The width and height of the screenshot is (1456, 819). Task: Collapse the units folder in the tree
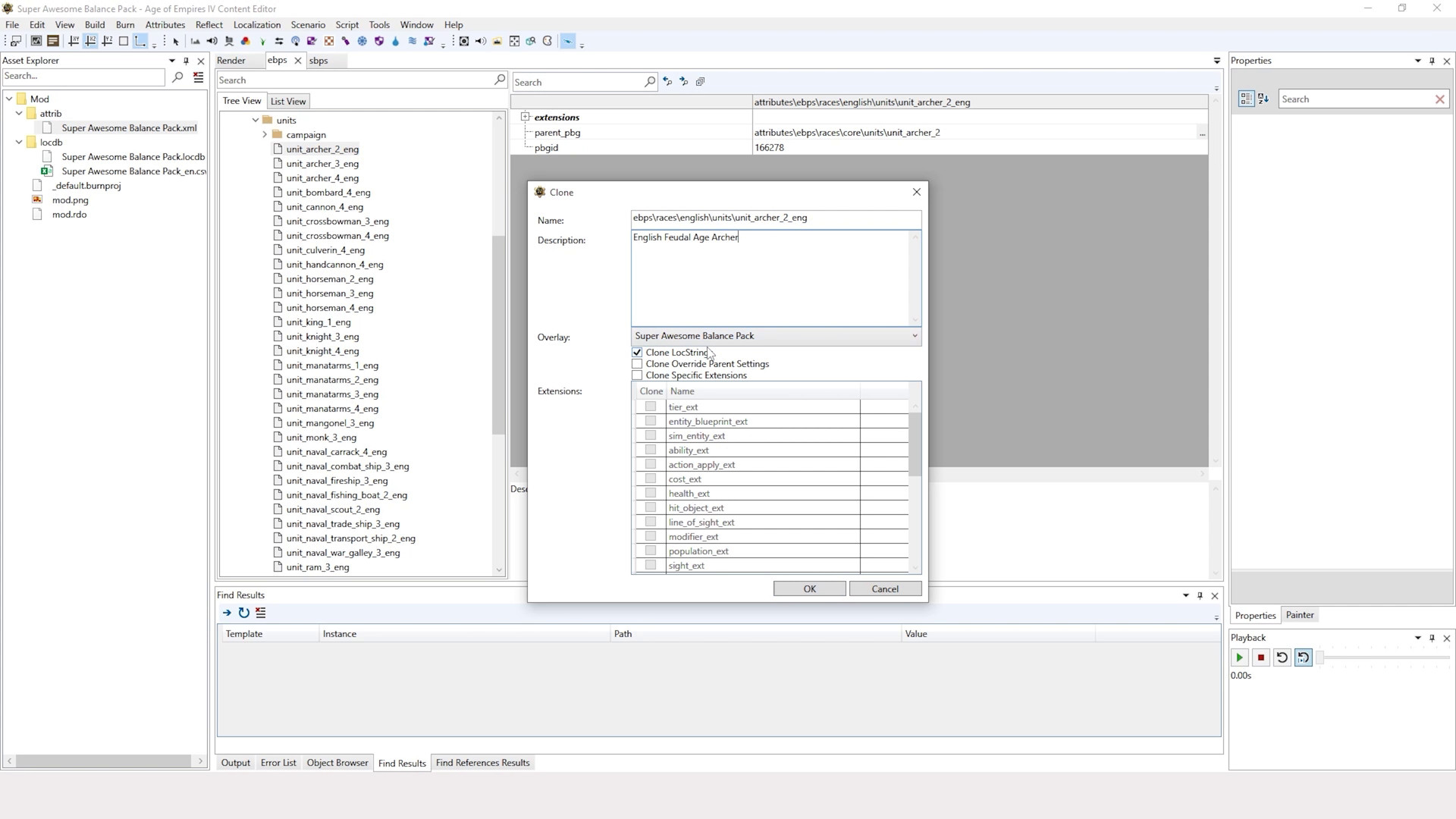tap(256, 120)
